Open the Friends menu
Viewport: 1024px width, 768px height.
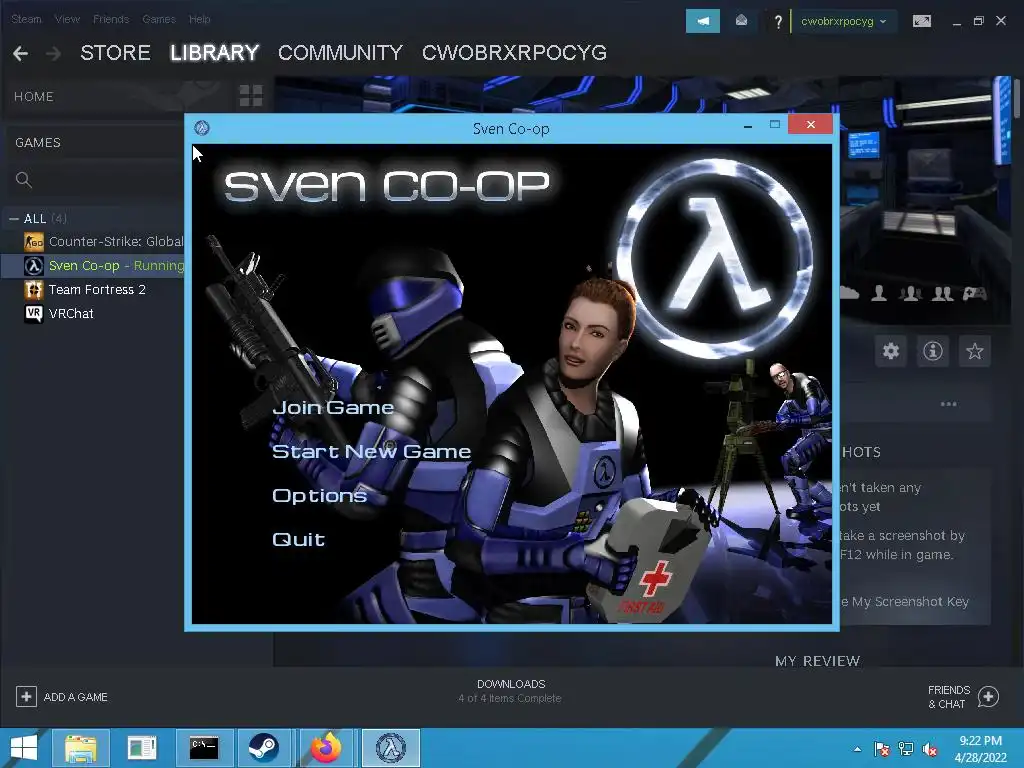(111, 19)
